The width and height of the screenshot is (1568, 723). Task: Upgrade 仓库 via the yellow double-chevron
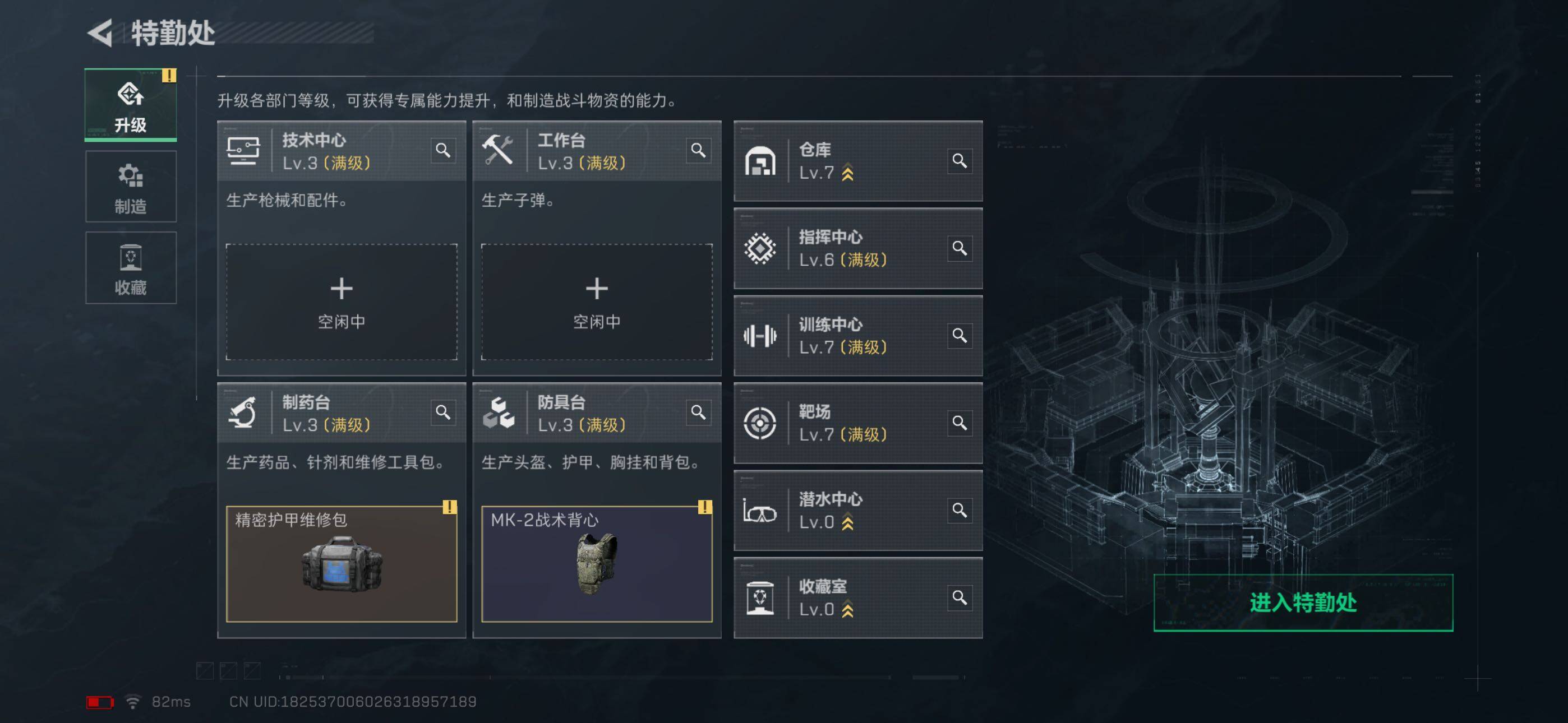click(847, 173)
